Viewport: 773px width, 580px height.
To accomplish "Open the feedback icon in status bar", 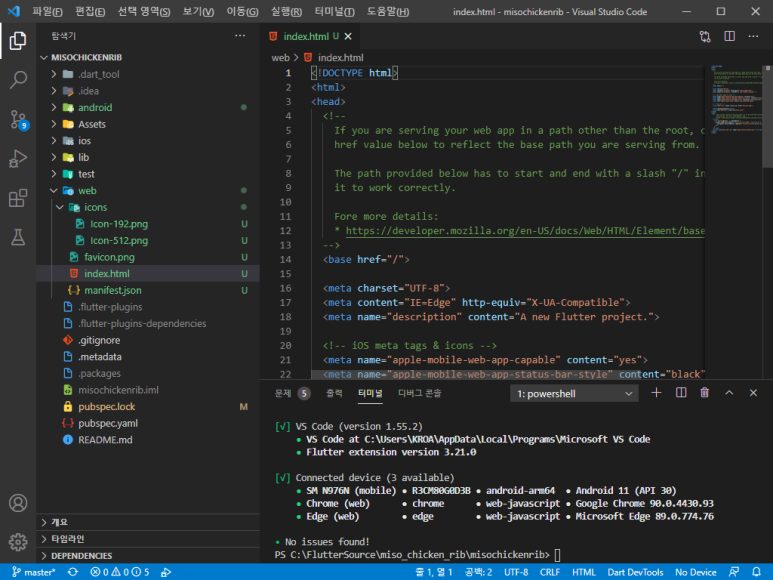I will [x=734, y=572].
